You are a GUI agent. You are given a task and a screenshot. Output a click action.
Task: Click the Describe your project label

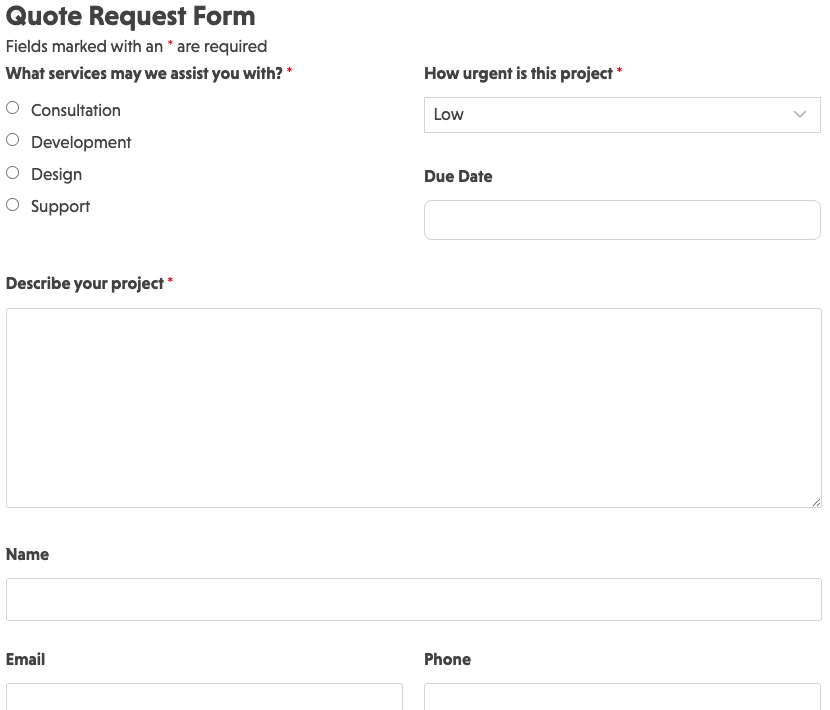pos(85,284)
